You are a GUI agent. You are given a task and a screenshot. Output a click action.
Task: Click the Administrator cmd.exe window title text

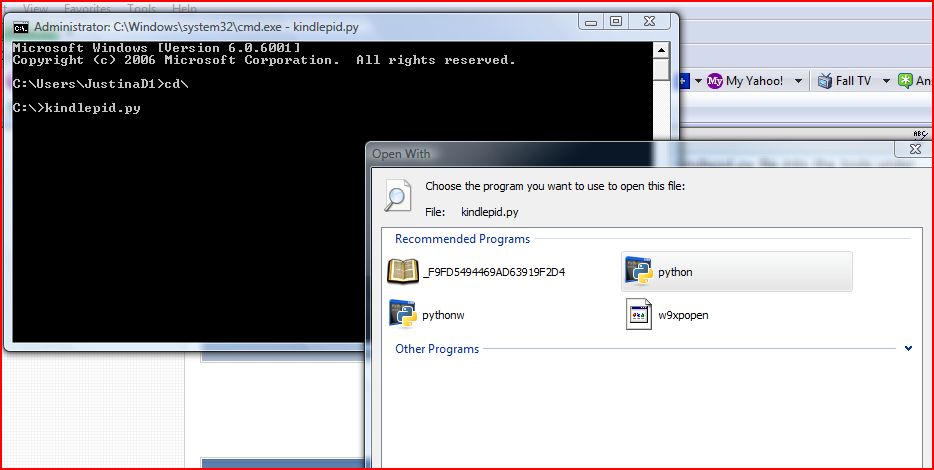coord(197,27)
